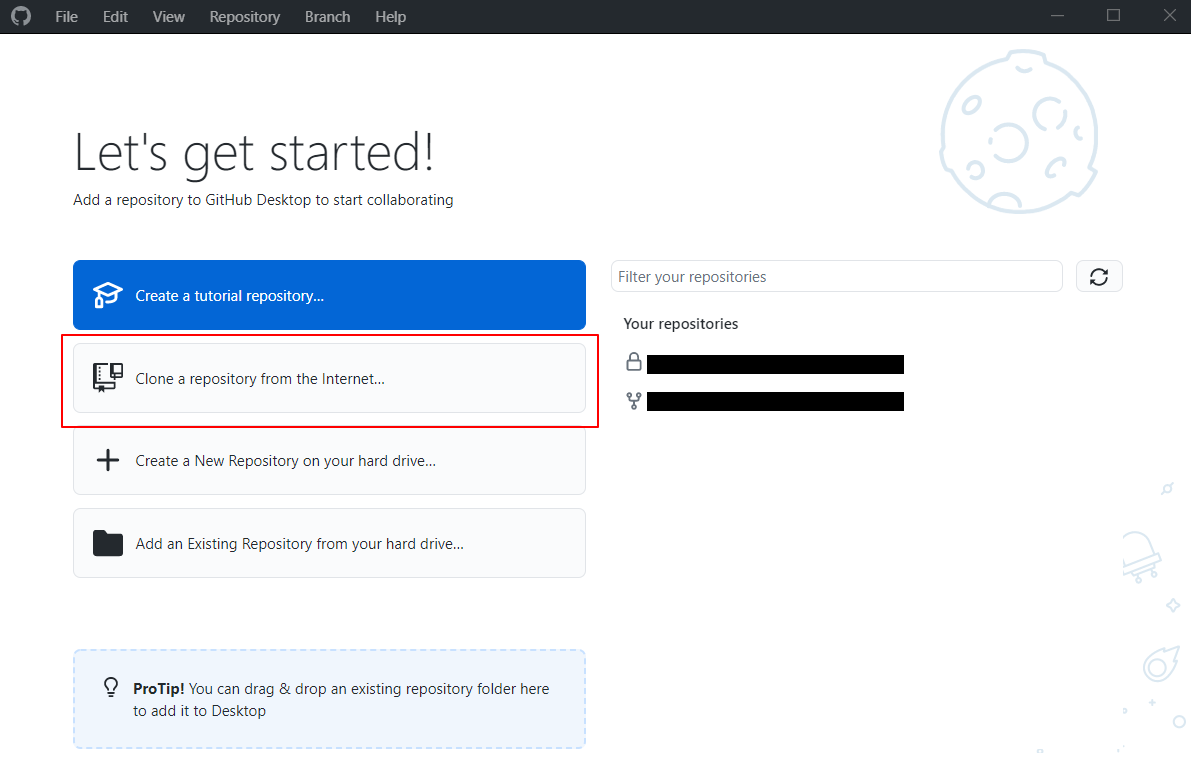Refresh the repository list
This screenshot has height=763, width=1191.
coord(1099,276)
